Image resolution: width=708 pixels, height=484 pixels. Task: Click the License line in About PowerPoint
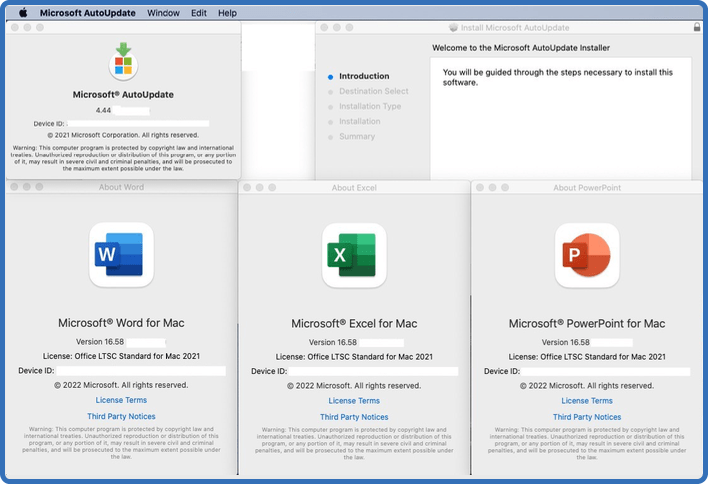(587, 357)
